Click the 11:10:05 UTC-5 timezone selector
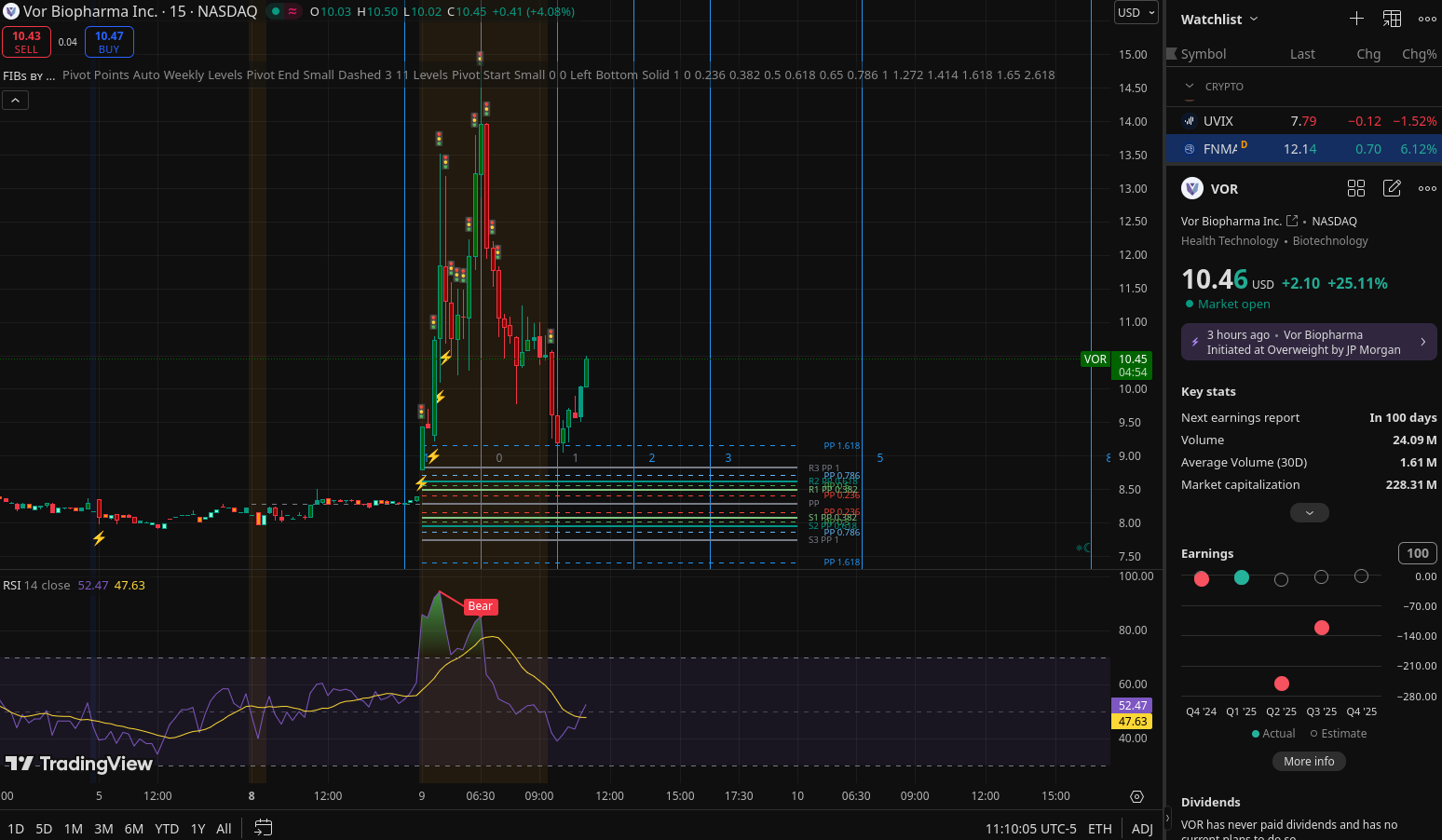Screen dimensions: 1442x840 [x=1030, y=829]
